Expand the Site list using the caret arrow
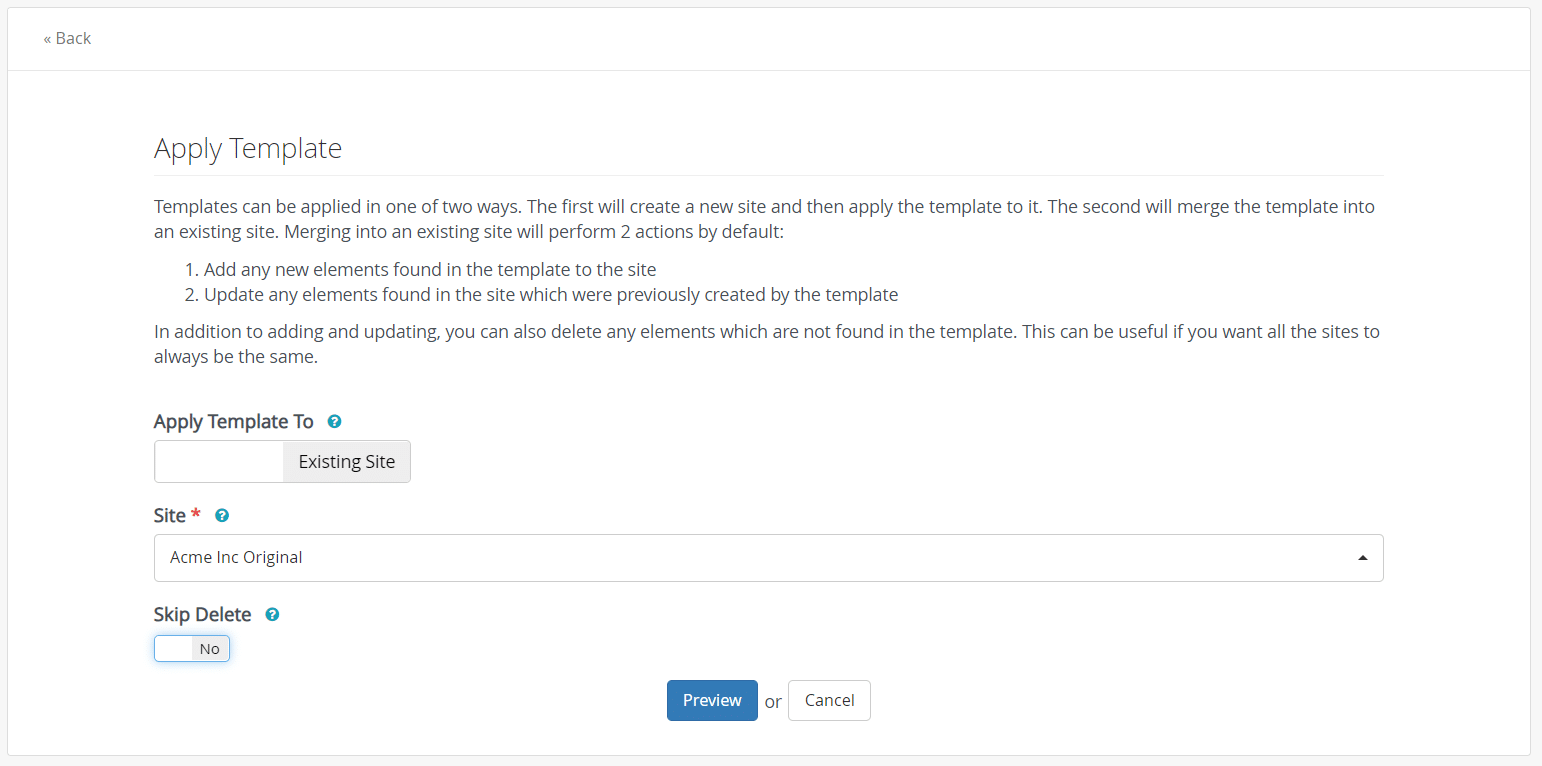The image size is (1542, 766). [x=1363, y=558]
